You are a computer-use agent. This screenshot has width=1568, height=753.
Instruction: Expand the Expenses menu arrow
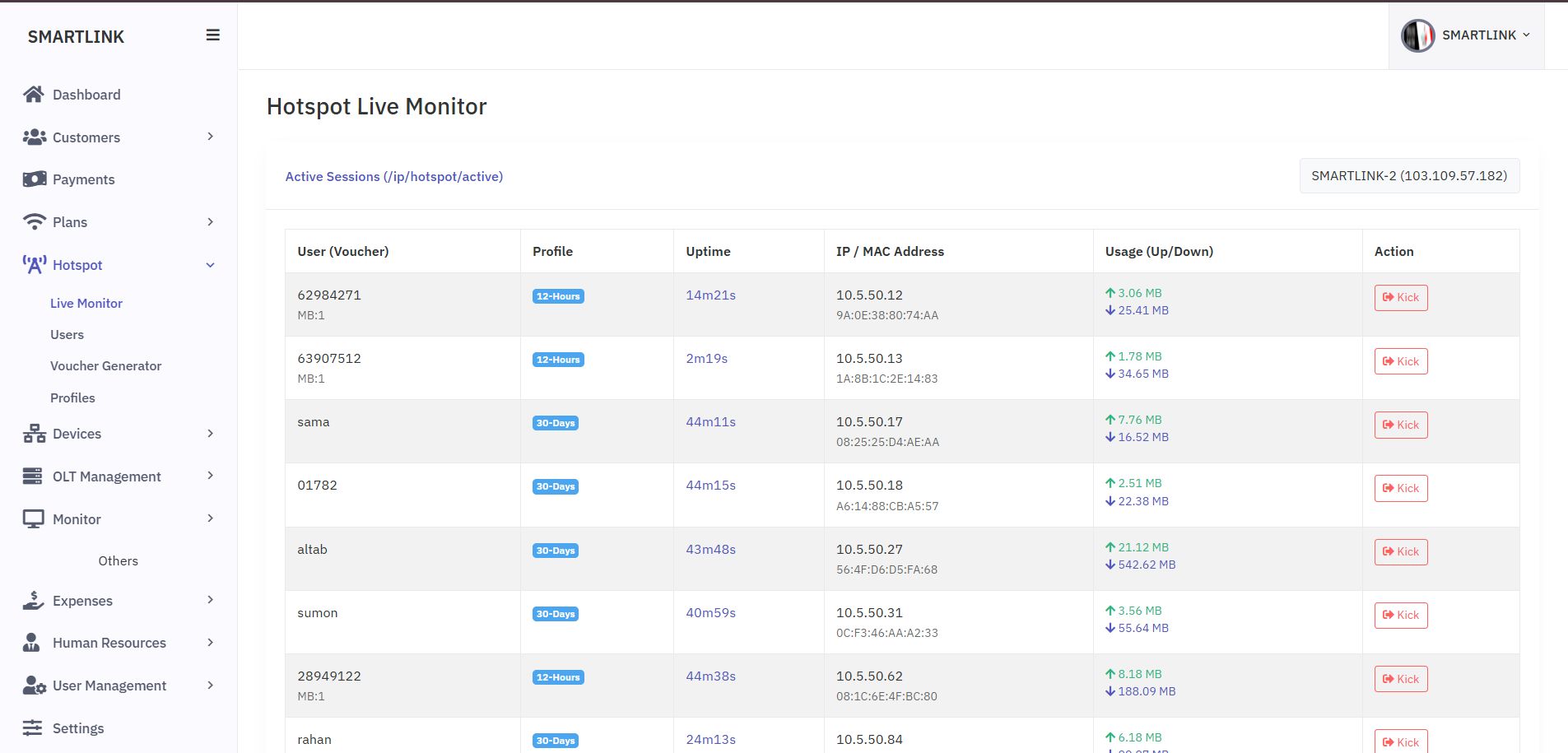click(211, 600)
